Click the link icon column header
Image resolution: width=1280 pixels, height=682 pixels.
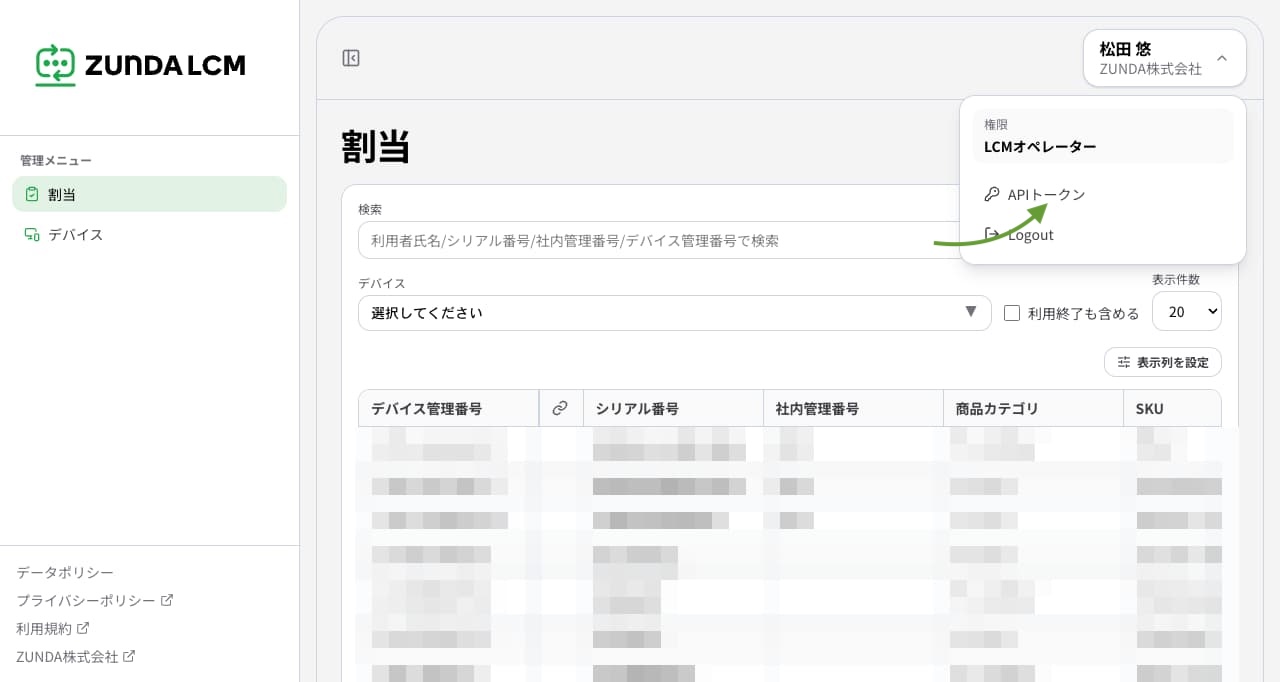coord(560,408)
